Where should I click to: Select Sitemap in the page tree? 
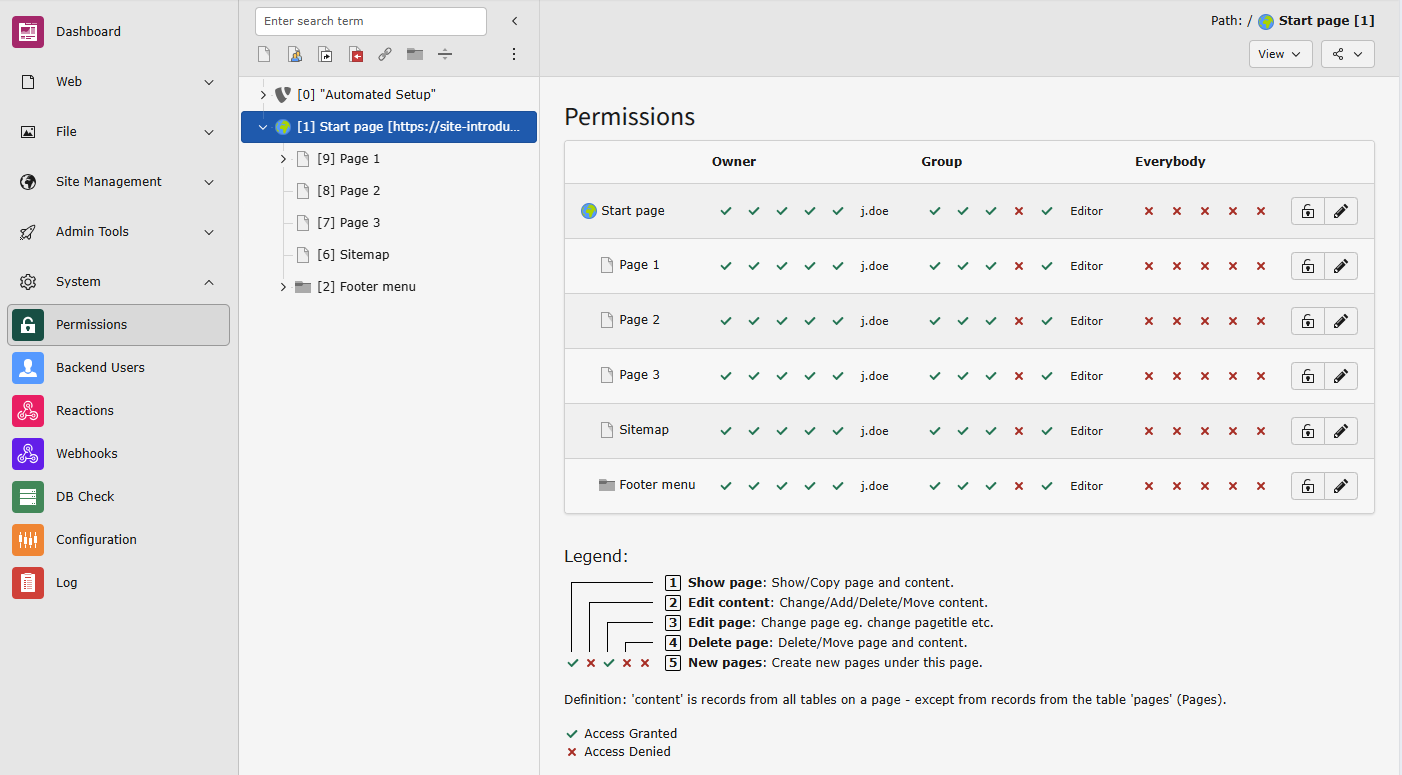coord(364,255)
